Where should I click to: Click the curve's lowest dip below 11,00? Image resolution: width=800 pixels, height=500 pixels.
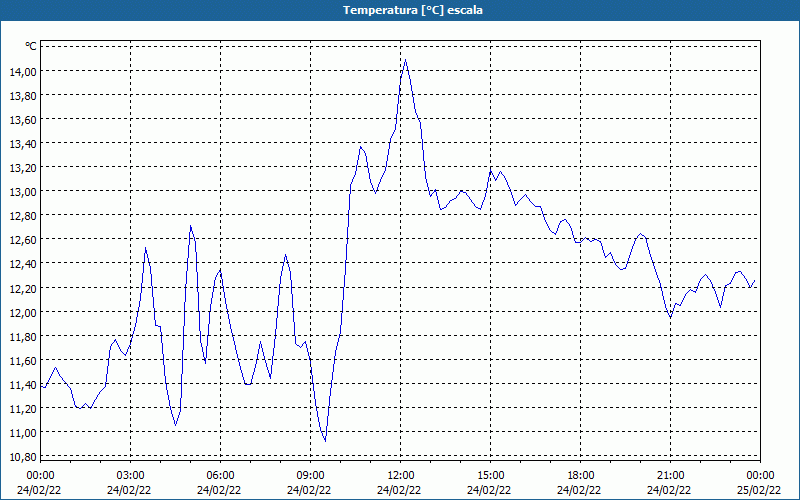(325, 440)
